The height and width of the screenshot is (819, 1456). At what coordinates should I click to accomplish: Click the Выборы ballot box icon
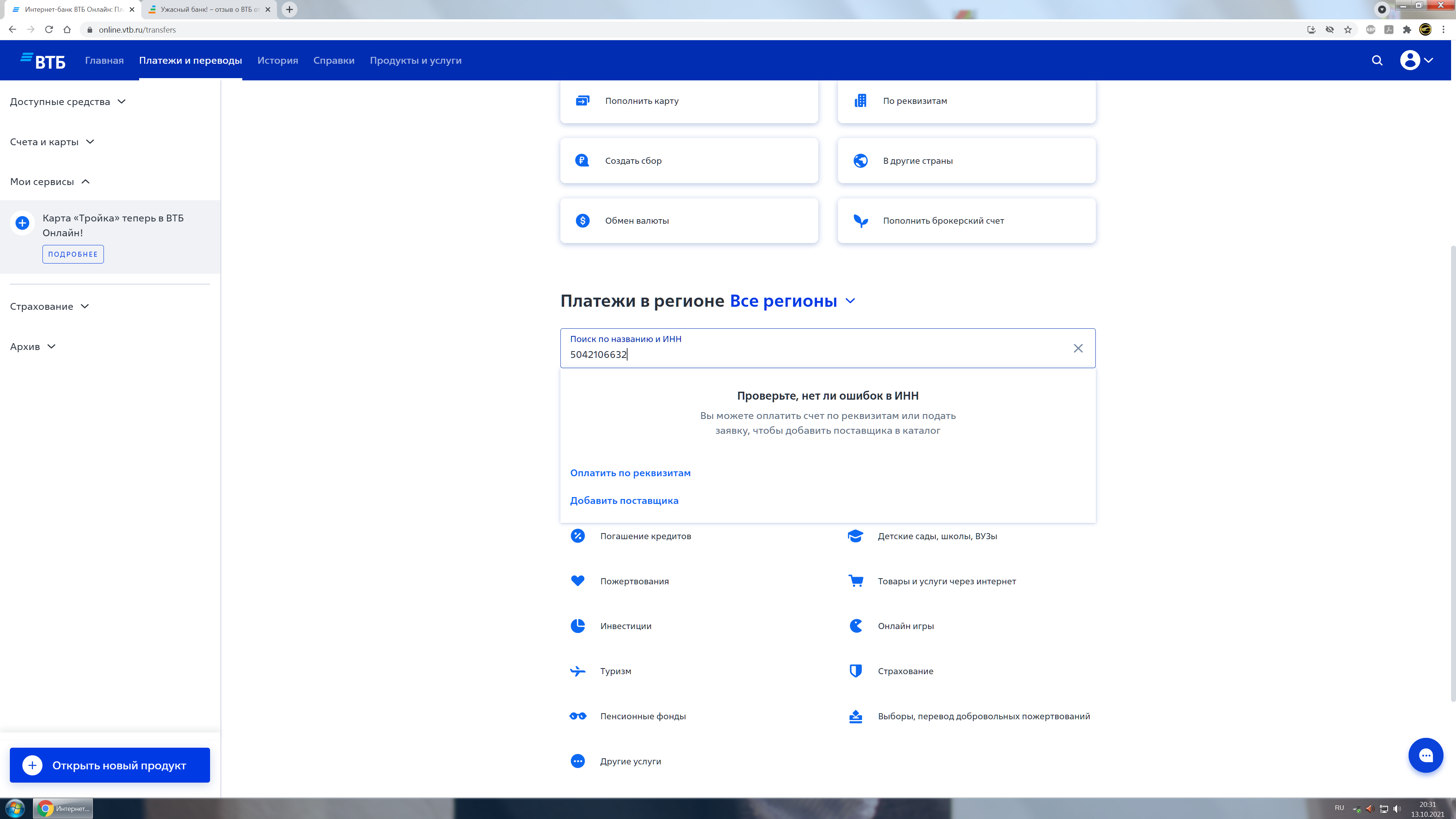pyautogui.click(x=856, y=716)
